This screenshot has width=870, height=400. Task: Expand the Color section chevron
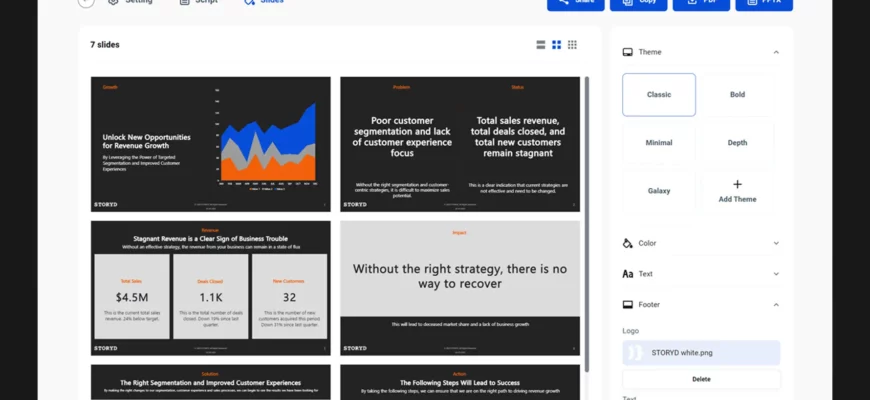coord(776,243)
